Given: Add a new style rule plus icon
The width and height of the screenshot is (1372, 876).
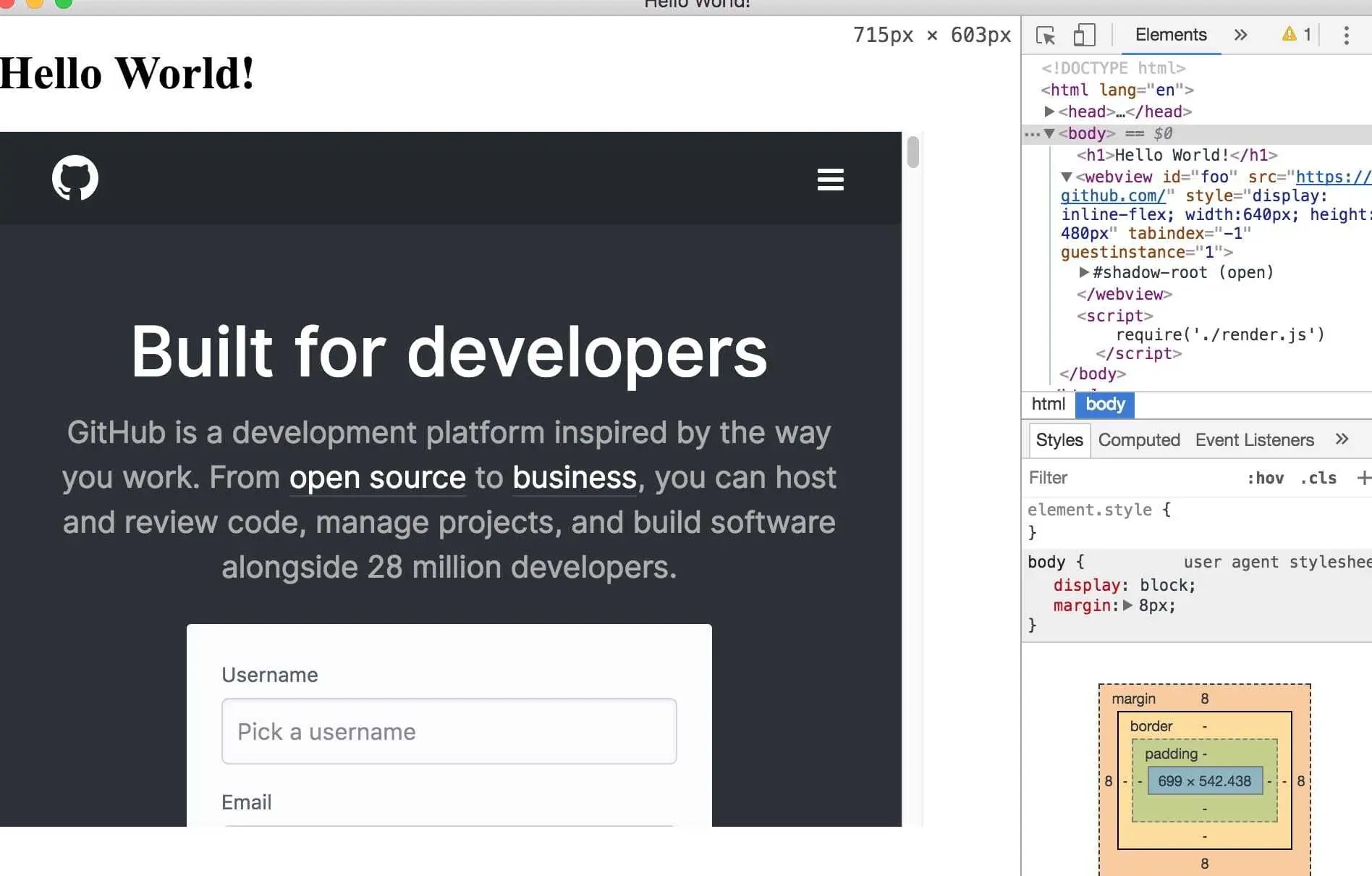Looking at the screenshot, I should click(1363, 478).
